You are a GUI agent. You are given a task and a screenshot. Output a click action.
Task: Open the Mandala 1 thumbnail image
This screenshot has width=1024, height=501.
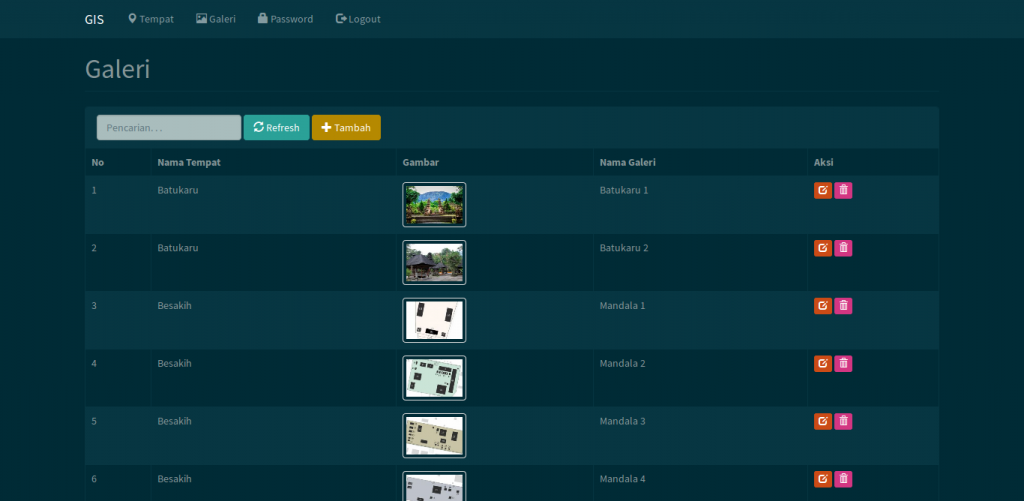[434, 320]
